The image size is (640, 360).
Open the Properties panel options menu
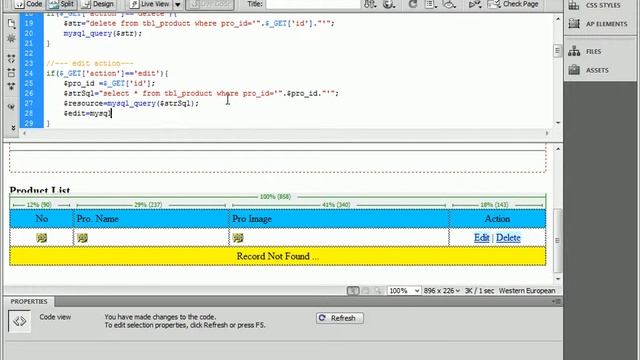[x=557, y=301]
